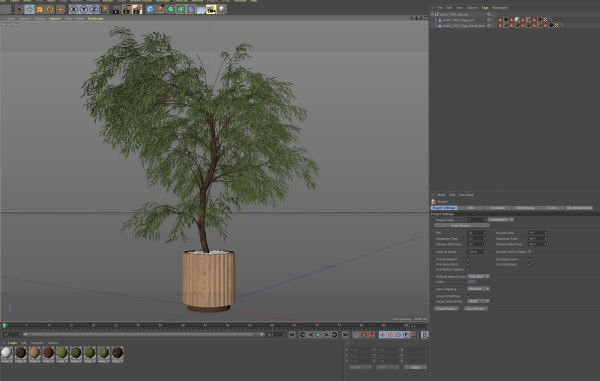Screen dimensions: 600x381
Task: Add a Cube primitive object
Action: click(x=150, y=9)
